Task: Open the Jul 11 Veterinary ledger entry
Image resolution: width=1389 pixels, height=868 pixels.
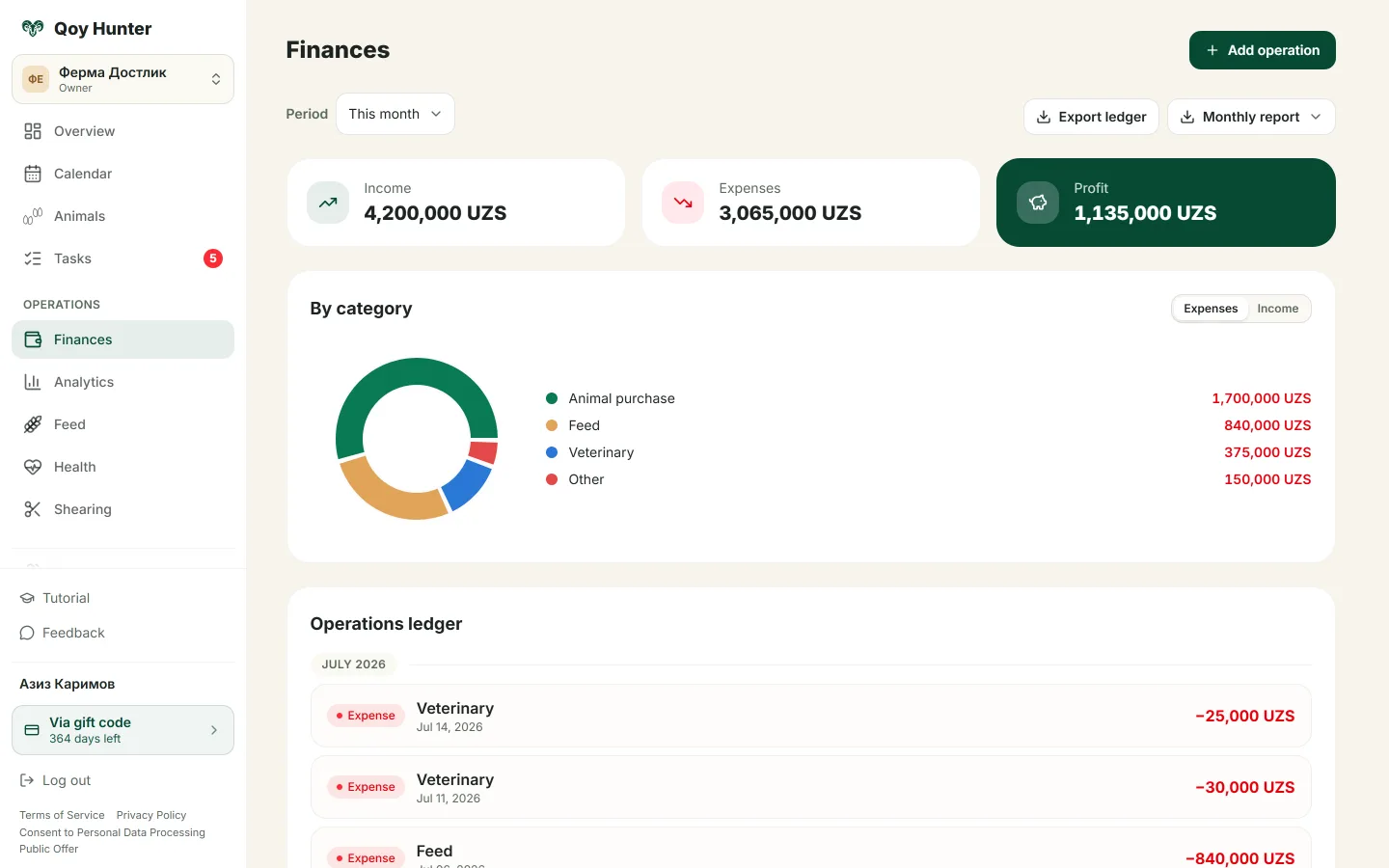Action: [811, 787]
